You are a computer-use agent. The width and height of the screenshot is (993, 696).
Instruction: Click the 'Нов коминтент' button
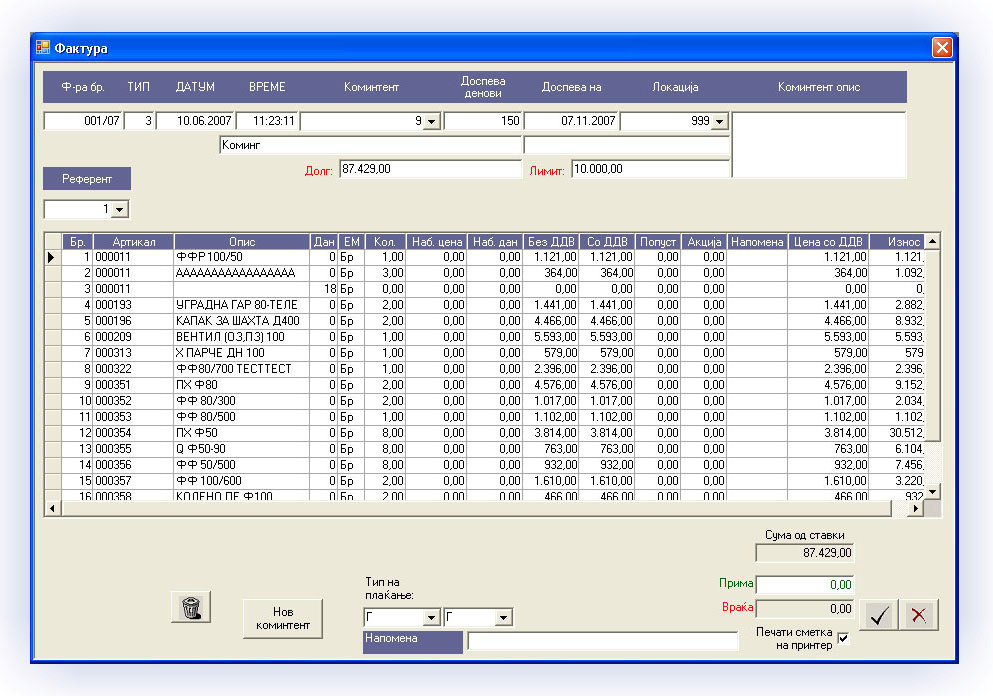[x=283, y=619]
